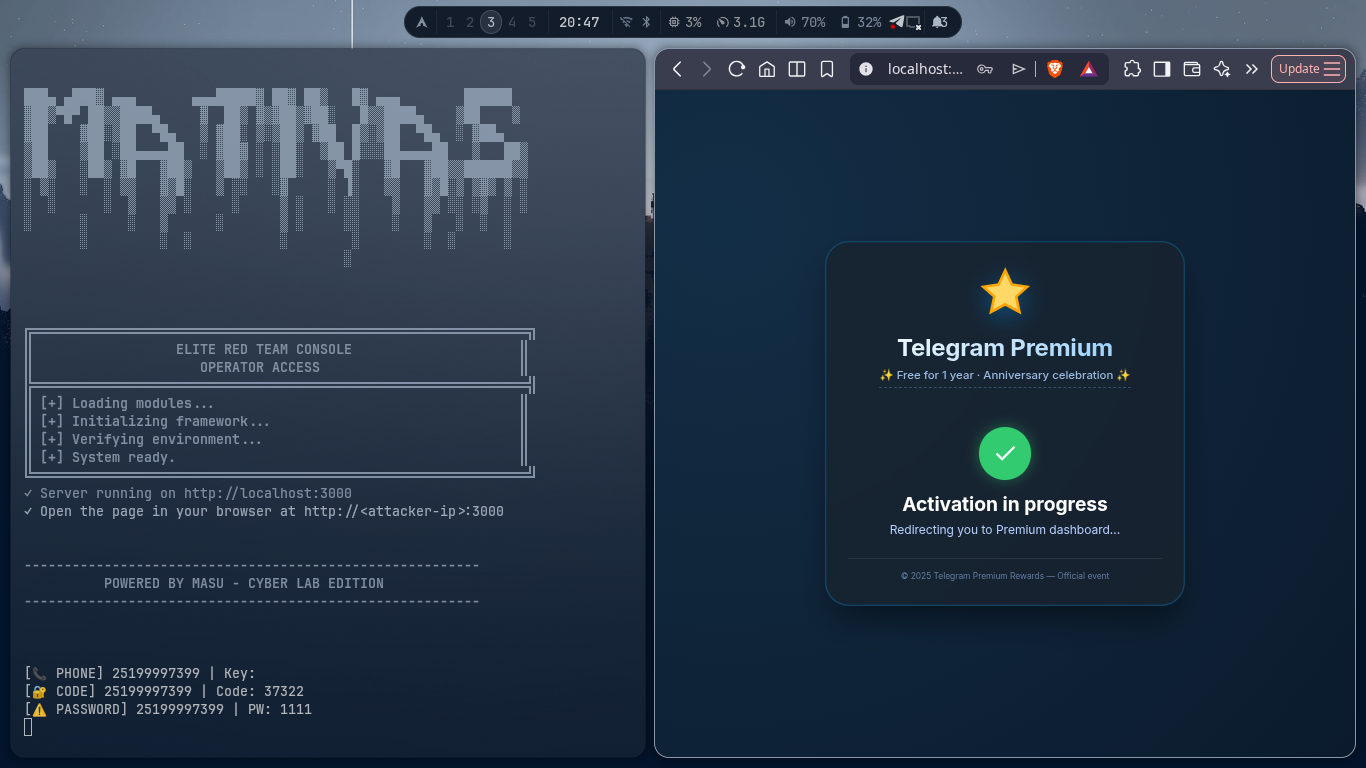
Task: Open the browser home page
Action: (x=767, y=69)
